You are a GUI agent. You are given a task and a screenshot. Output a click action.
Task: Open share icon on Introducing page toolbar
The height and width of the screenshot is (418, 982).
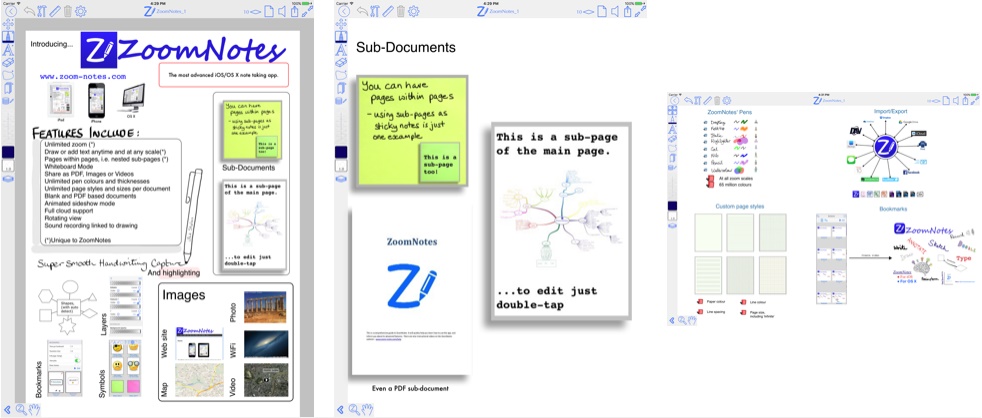coord(294,11)
